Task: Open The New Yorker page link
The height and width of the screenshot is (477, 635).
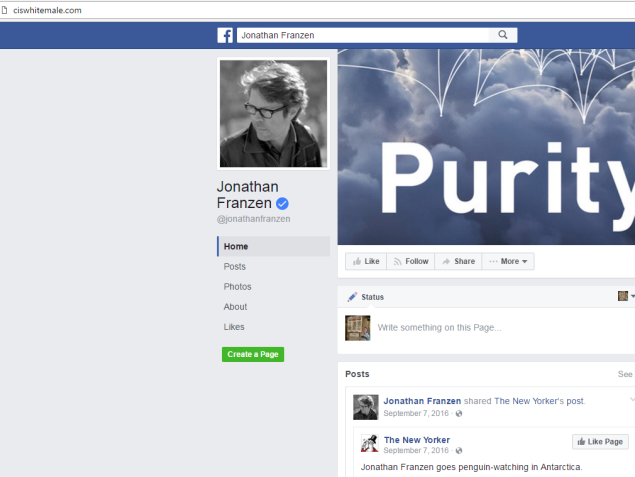Action: [417, 440]
